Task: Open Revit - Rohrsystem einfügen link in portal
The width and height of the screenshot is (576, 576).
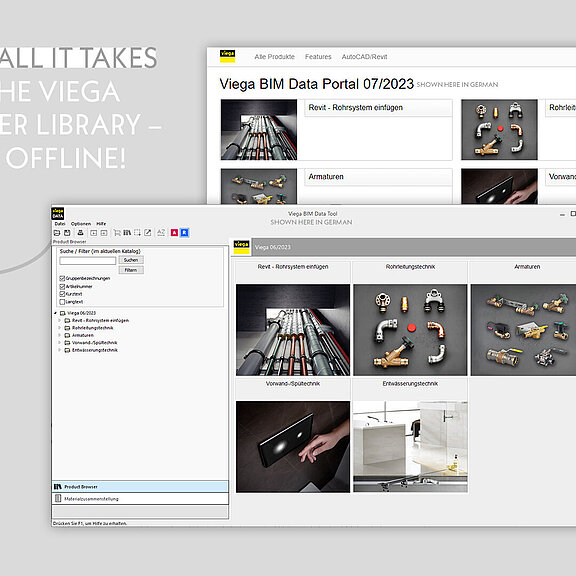Action: 356,108
